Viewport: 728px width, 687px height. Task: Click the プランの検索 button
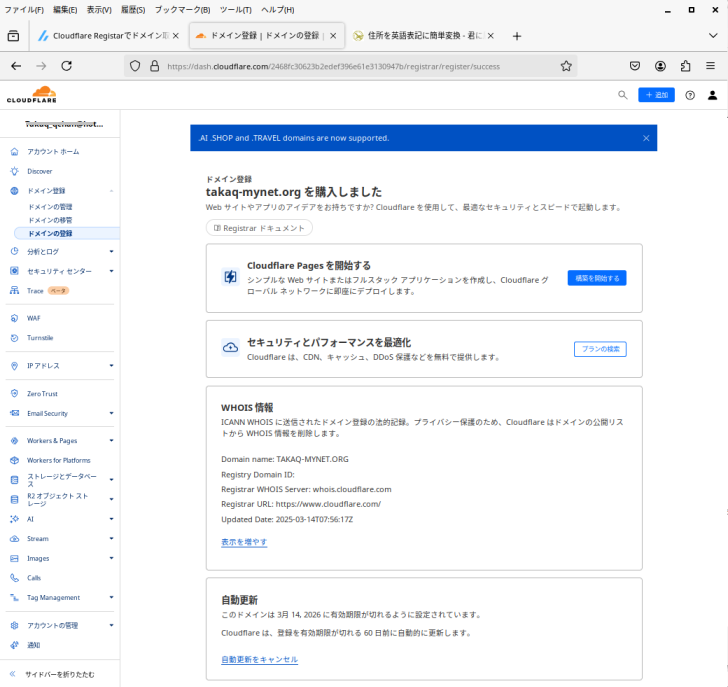point(600,349)
